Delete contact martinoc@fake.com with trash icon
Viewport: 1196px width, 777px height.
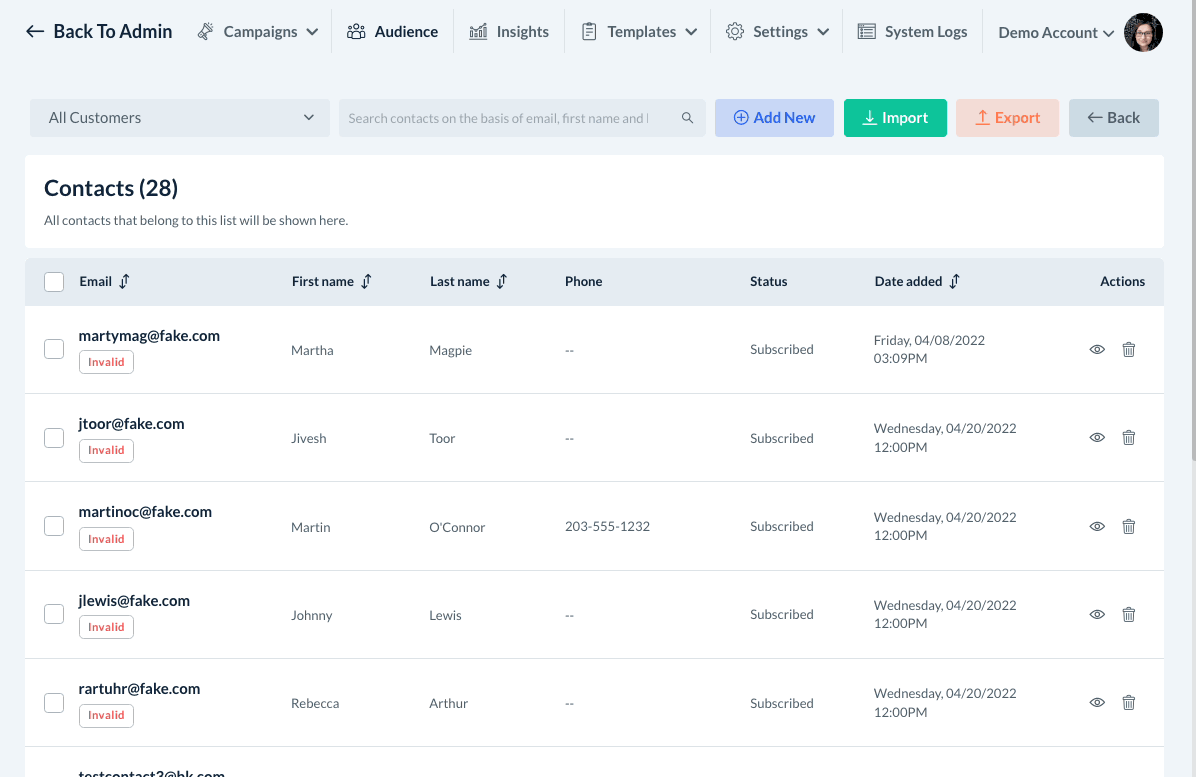click(x=1129, y=526)
